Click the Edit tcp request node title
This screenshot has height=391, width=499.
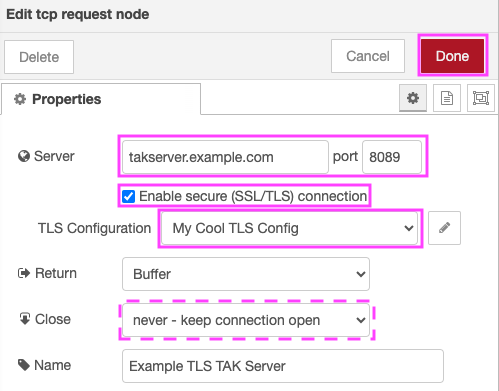click(78, 14)
